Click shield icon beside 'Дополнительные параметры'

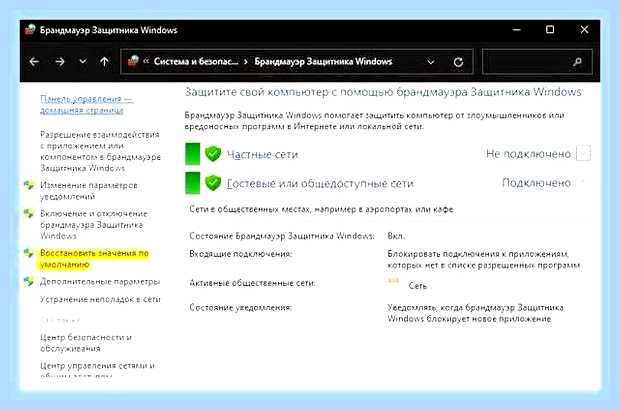(x=29, y=281)
